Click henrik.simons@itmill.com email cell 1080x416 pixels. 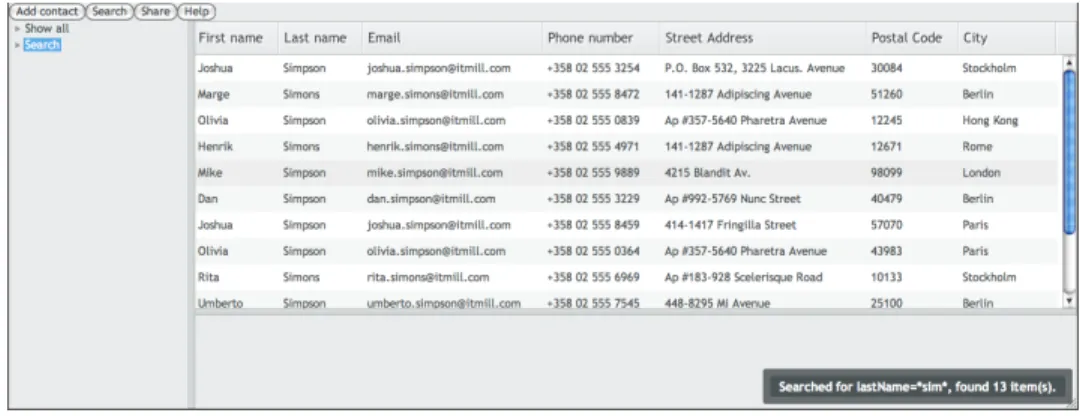(435, 147)
